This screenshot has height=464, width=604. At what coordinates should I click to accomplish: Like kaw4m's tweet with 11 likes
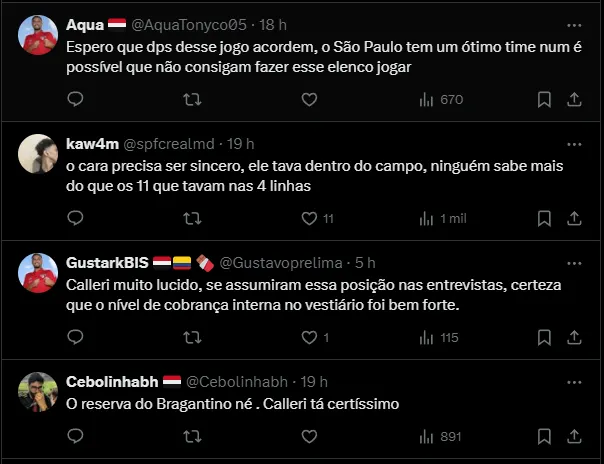tap(309, 218)
